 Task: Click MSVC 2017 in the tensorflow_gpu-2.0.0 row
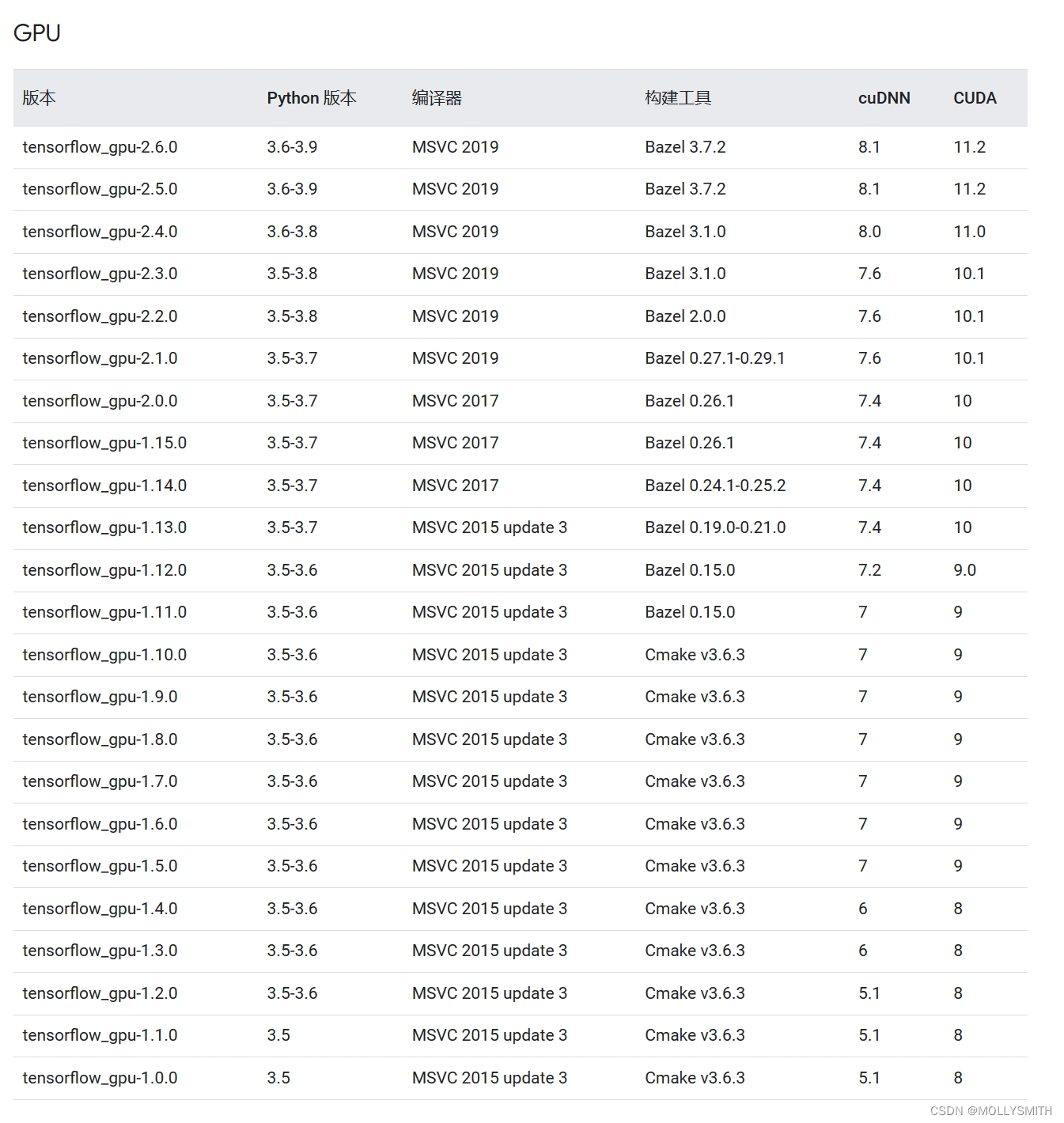point(456,401)
